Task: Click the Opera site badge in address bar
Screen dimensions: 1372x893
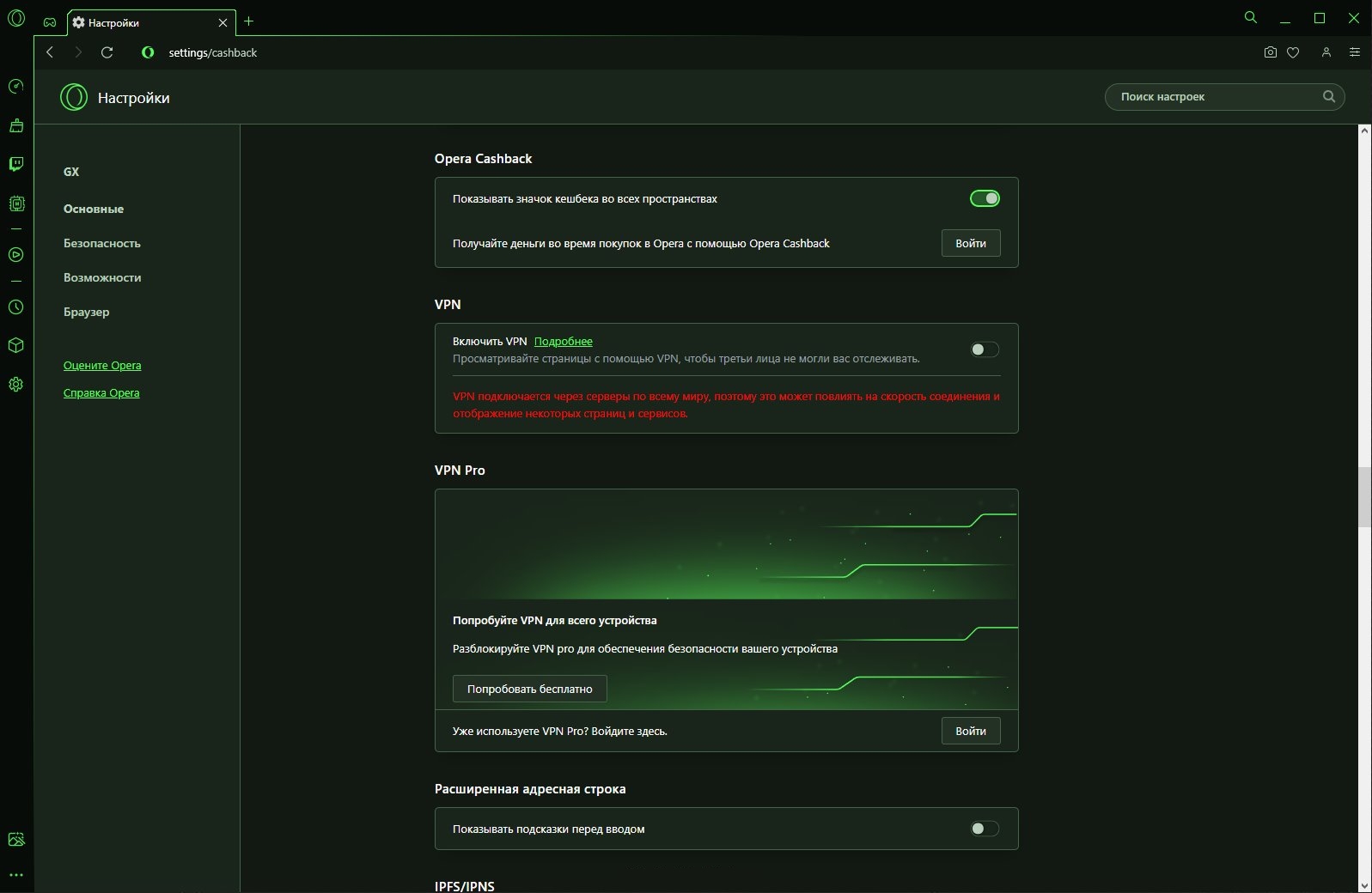Action: point(148,52)
